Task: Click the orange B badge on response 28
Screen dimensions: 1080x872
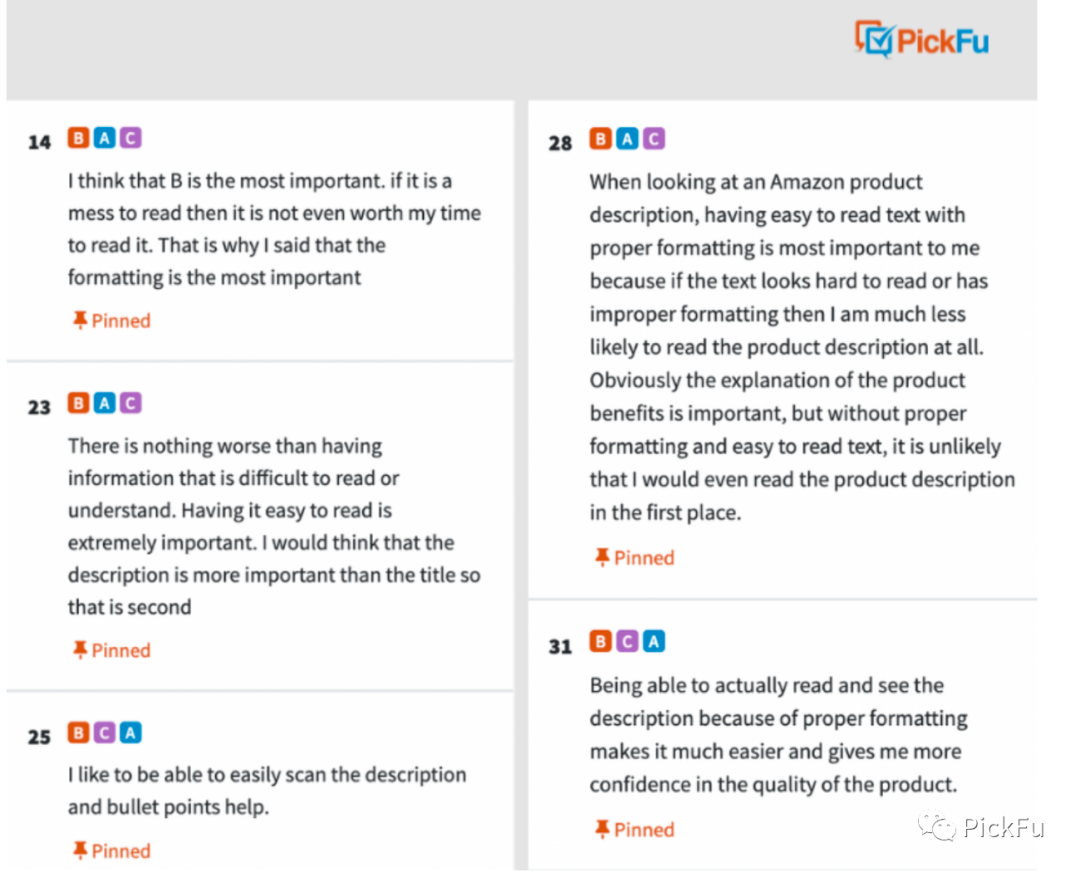Action: (601, 139)
